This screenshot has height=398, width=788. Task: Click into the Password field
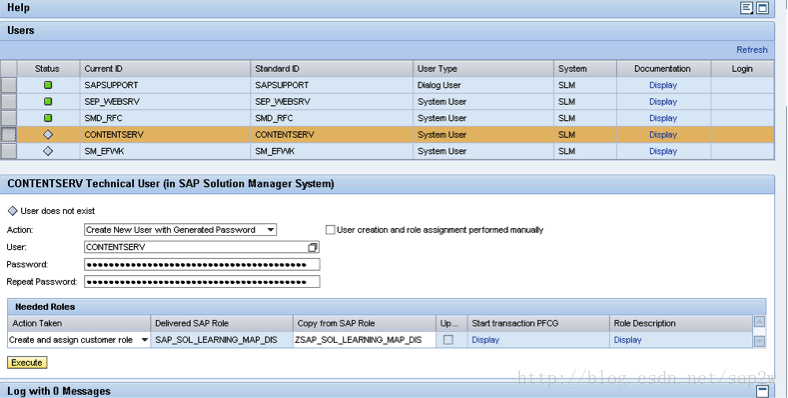point(202,264)
